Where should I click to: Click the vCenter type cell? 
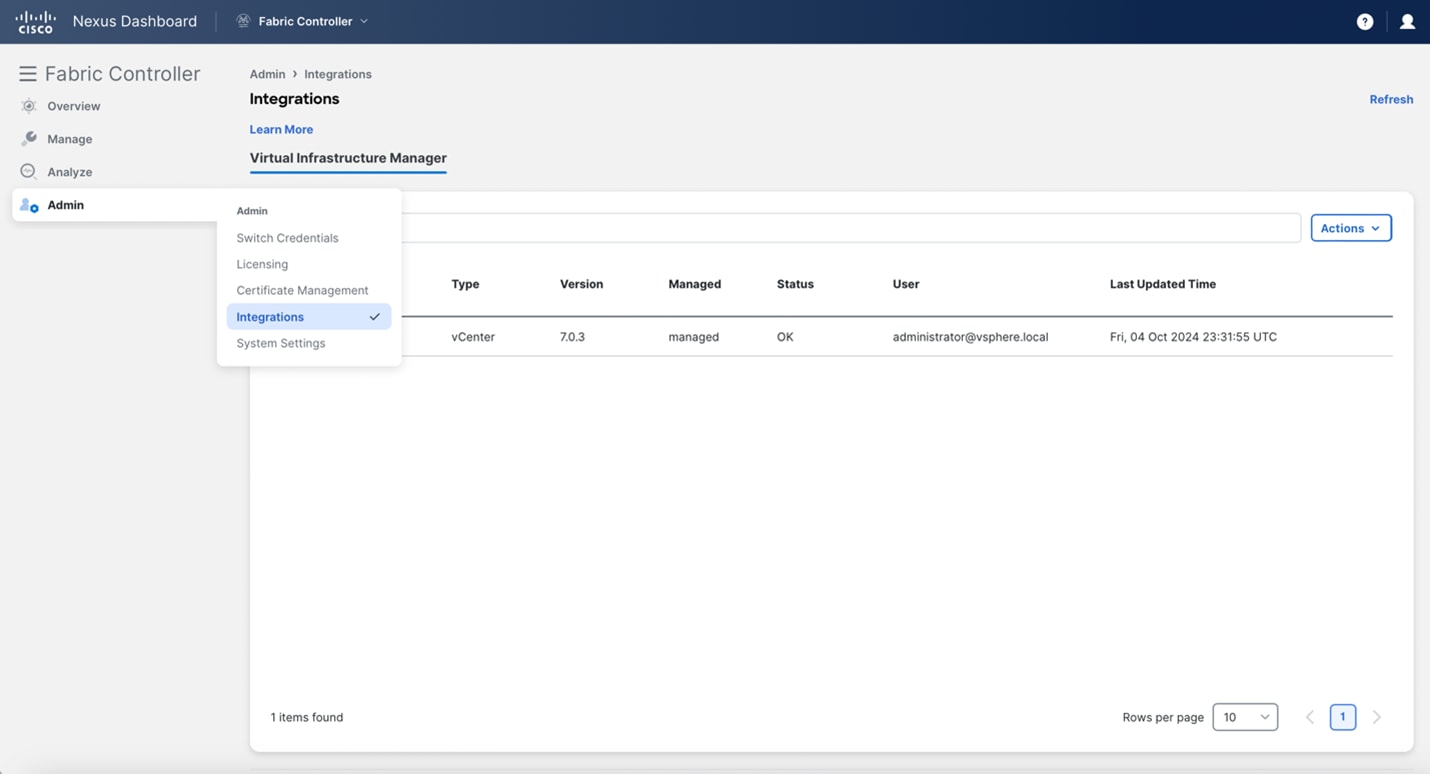pos(473,337)
